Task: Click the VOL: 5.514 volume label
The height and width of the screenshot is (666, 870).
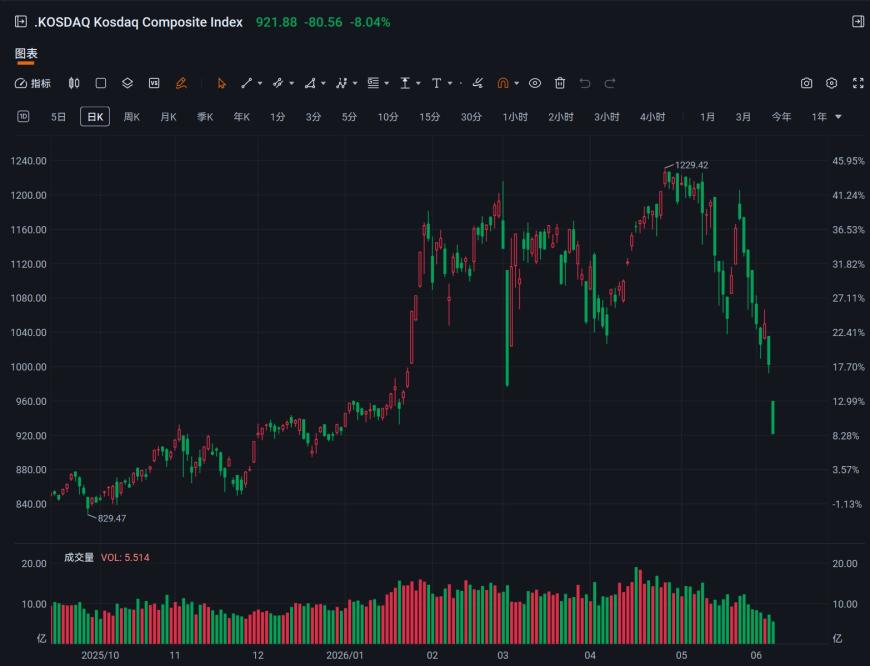Action: tap(125, 557)
